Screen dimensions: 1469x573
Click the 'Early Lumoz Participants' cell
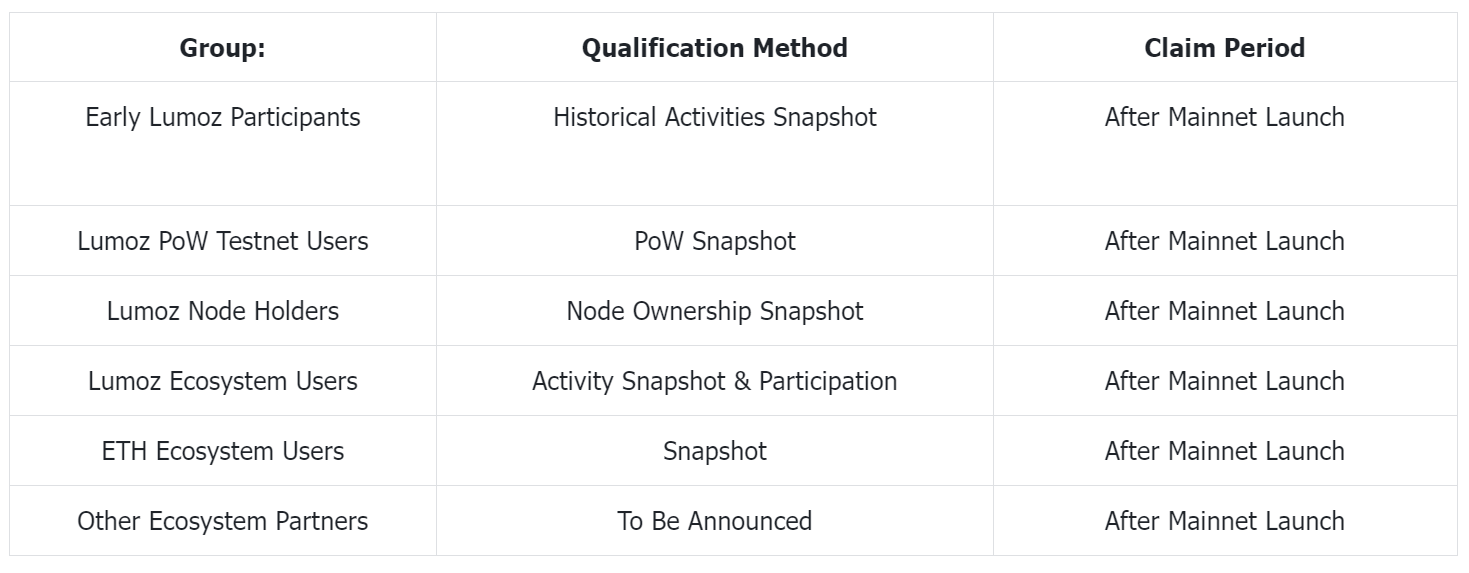point(223,144)
